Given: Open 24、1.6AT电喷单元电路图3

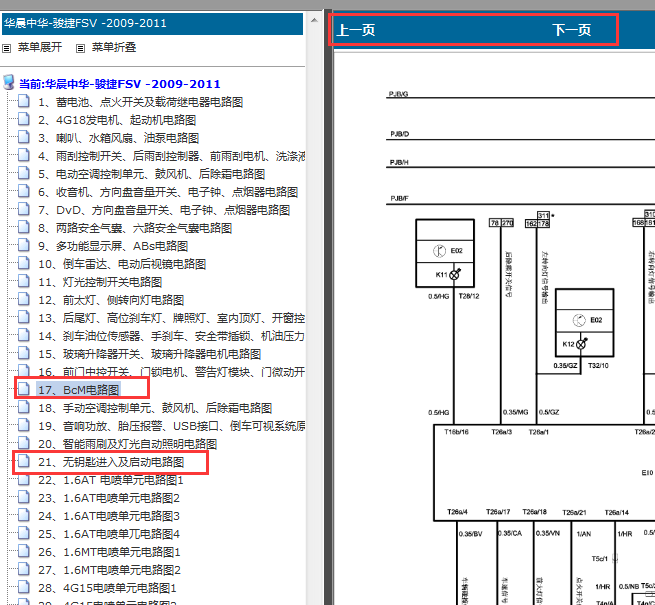Looking at the screenshot, I should pyautogui.click(x=109, y=516).
